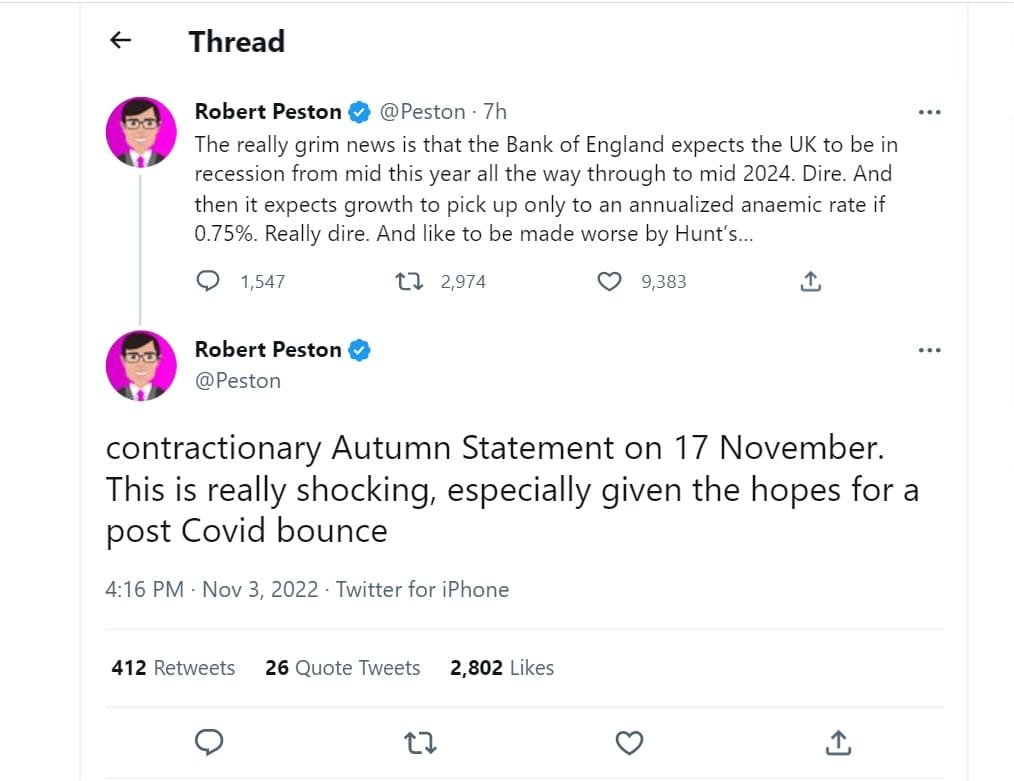Retweet the main Autumn Statement tweet
The image size is (1014, 781).
pos(419,742)
